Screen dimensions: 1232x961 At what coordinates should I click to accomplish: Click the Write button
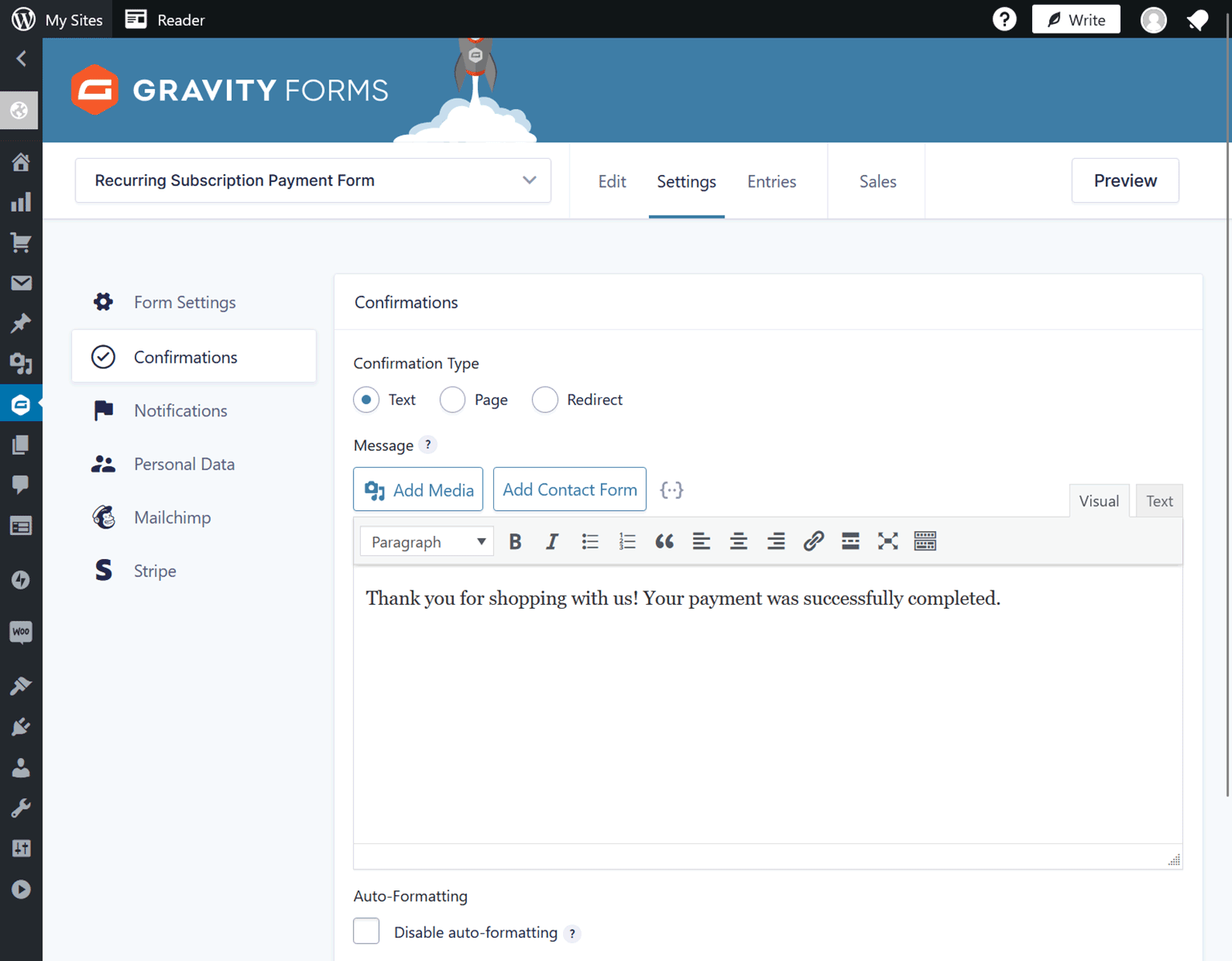pyautogui.click(x=1076, y=19)
